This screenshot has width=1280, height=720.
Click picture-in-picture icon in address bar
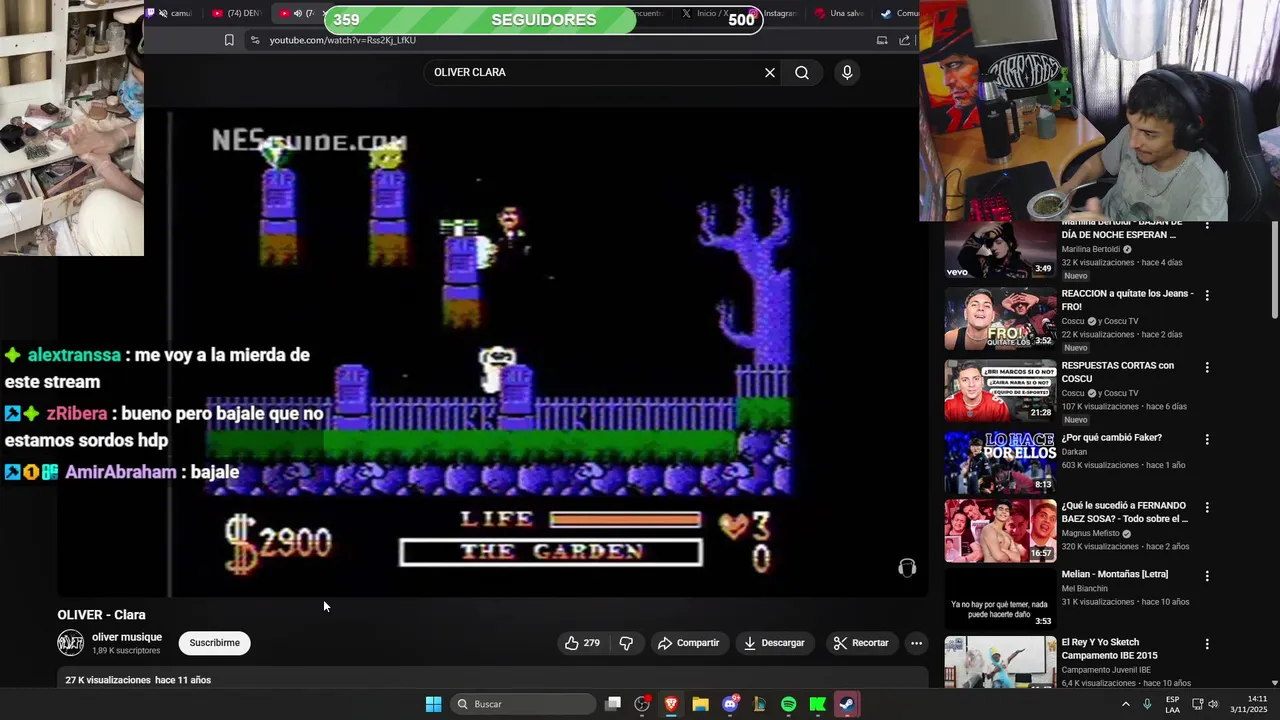[x=882, y=40]
